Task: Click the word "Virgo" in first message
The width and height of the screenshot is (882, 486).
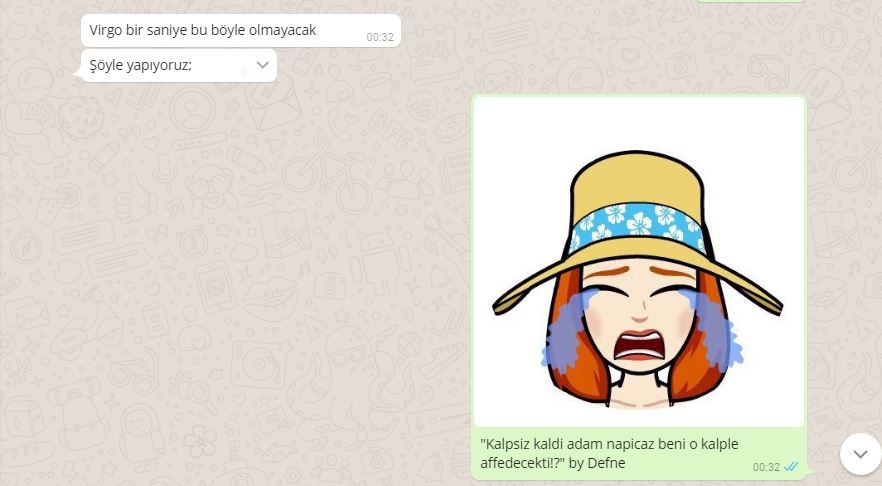Action: click(x=105, y=30)
